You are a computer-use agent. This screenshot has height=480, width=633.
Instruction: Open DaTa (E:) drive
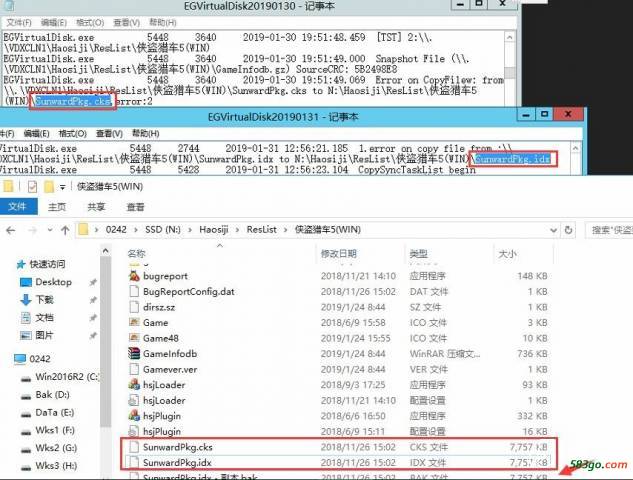[x=54, y=412]
